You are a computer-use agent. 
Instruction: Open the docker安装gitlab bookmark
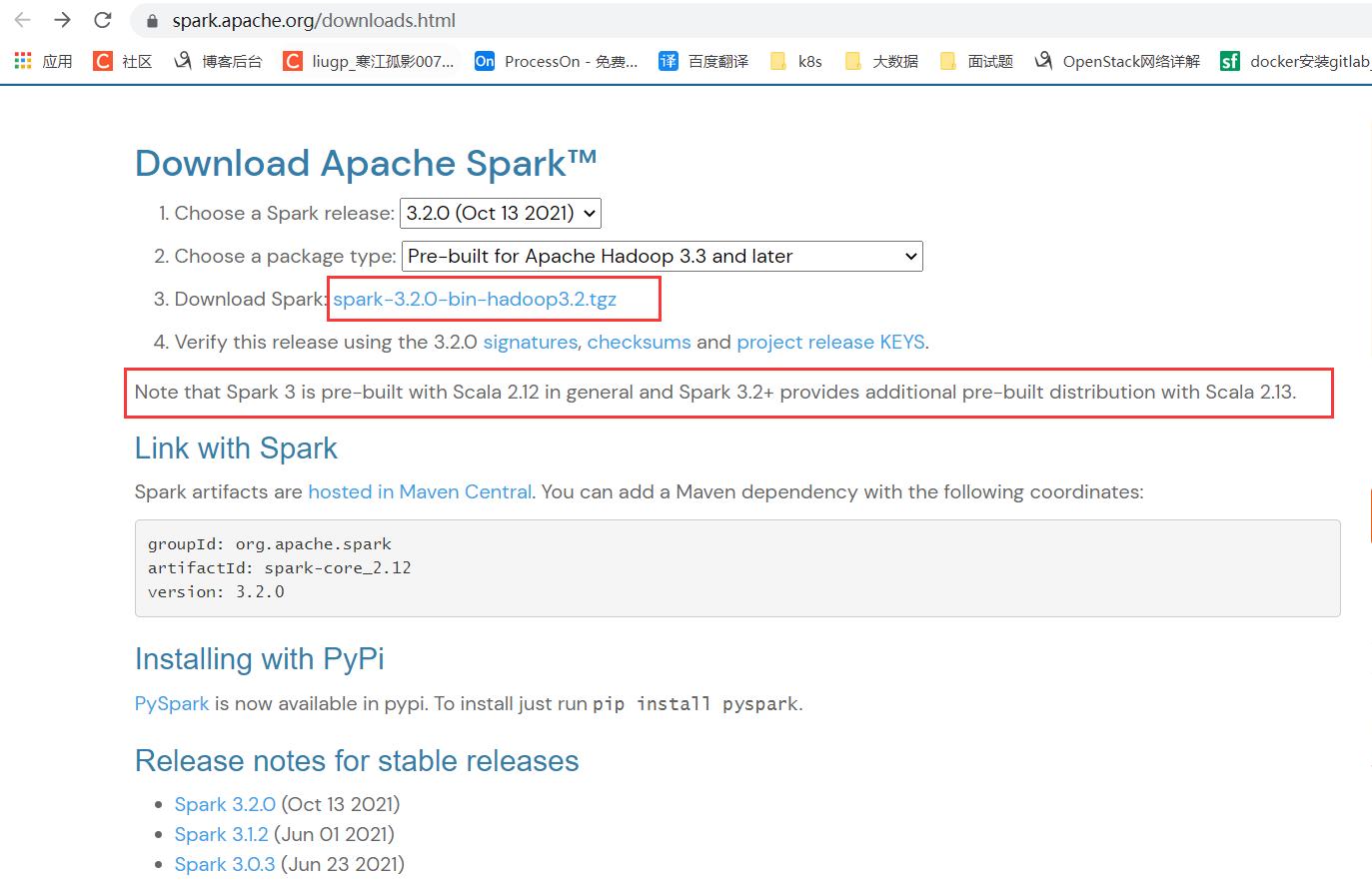[x=1296, y=61]
